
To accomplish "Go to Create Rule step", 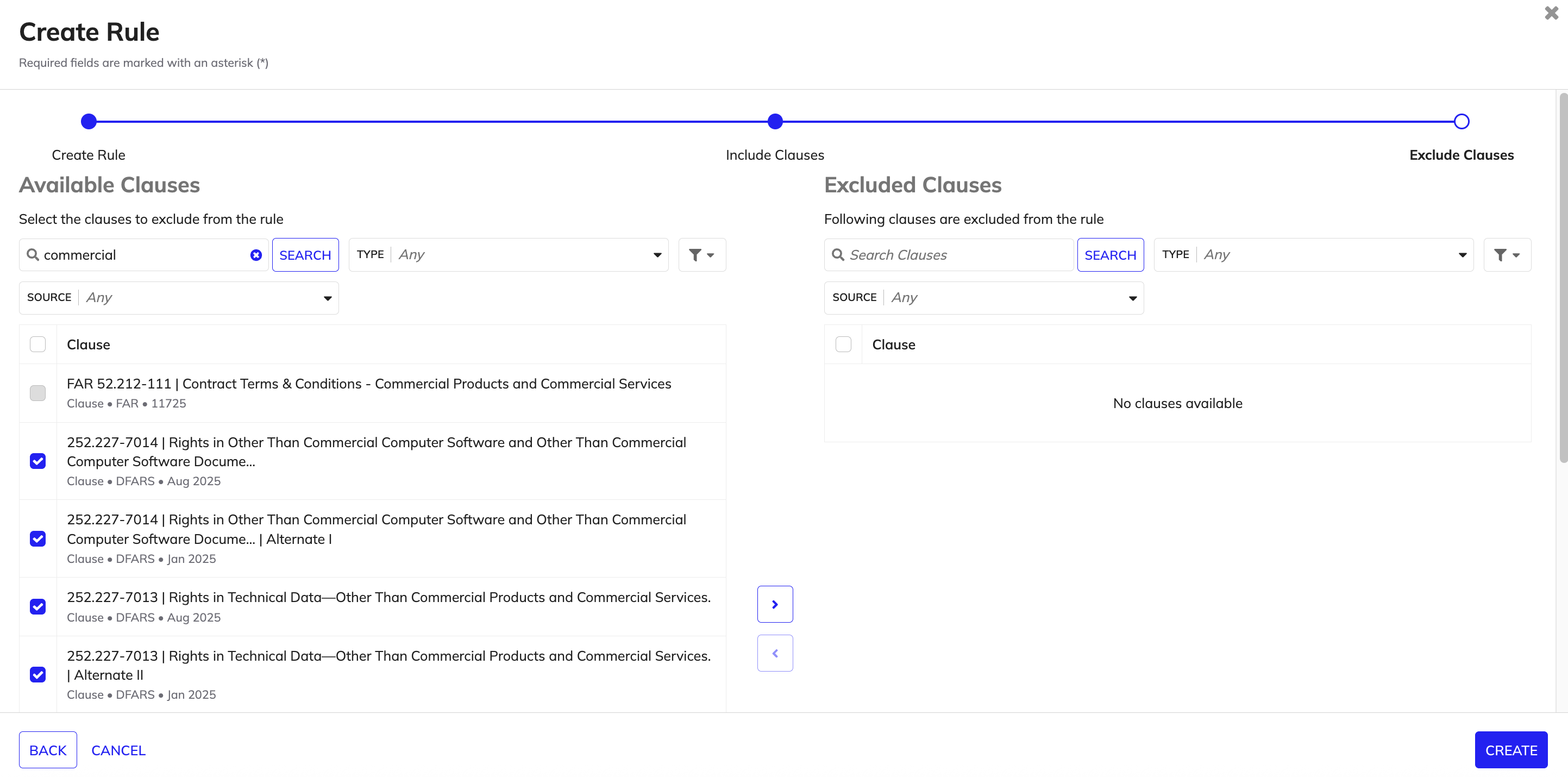I will click(x=88, y=155).
